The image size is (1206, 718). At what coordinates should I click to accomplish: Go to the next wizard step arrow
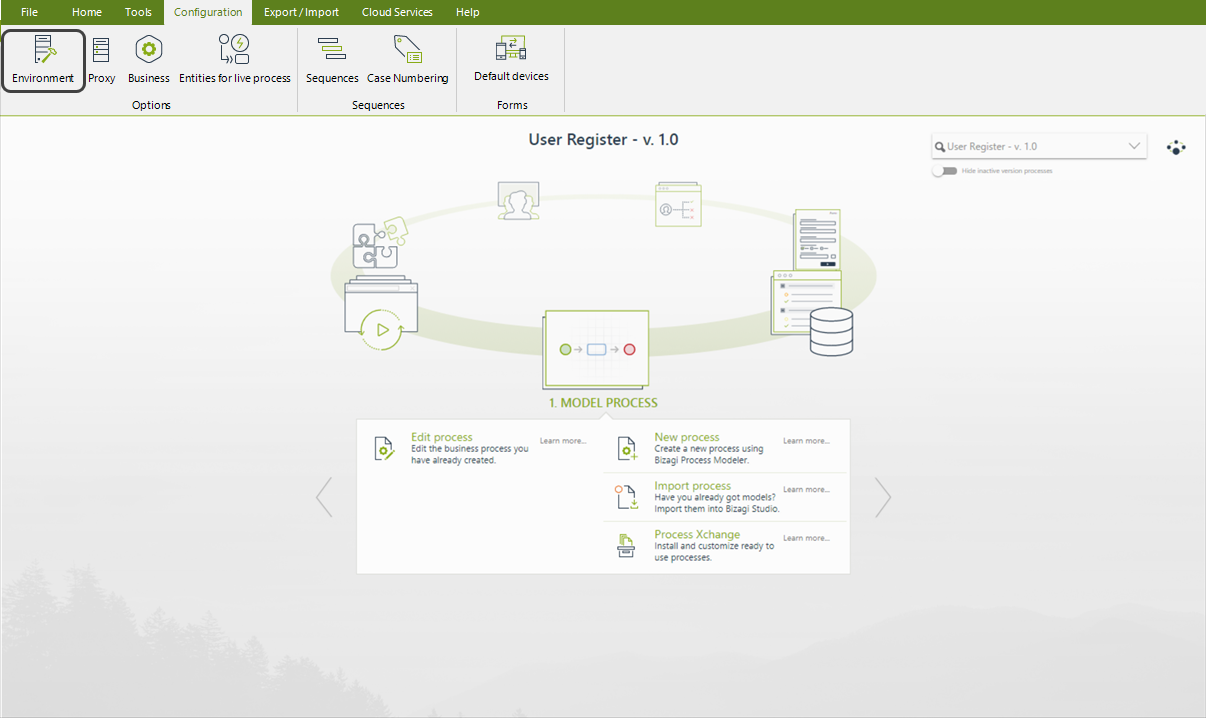click(883, 497)
